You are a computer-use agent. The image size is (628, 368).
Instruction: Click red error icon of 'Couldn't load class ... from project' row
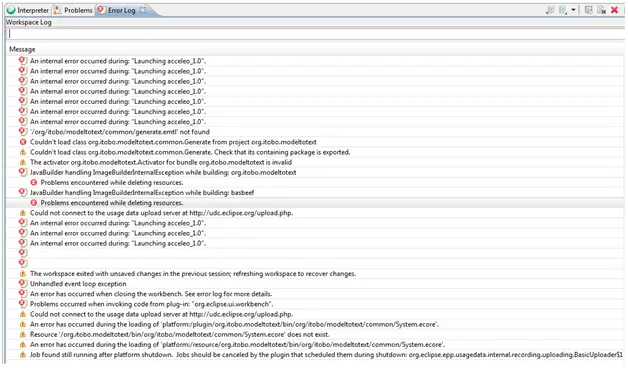23,142
